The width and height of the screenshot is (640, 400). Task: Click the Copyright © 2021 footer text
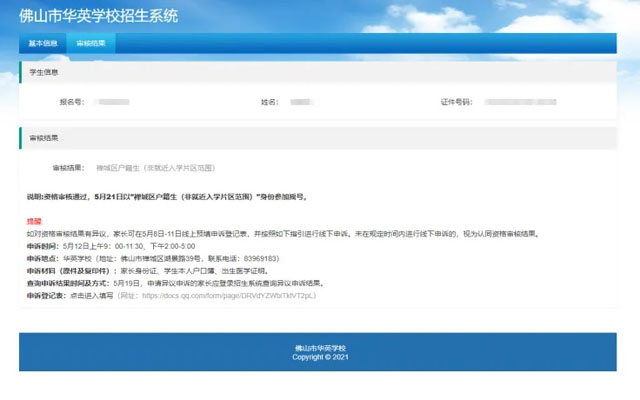tap(320, 357)
